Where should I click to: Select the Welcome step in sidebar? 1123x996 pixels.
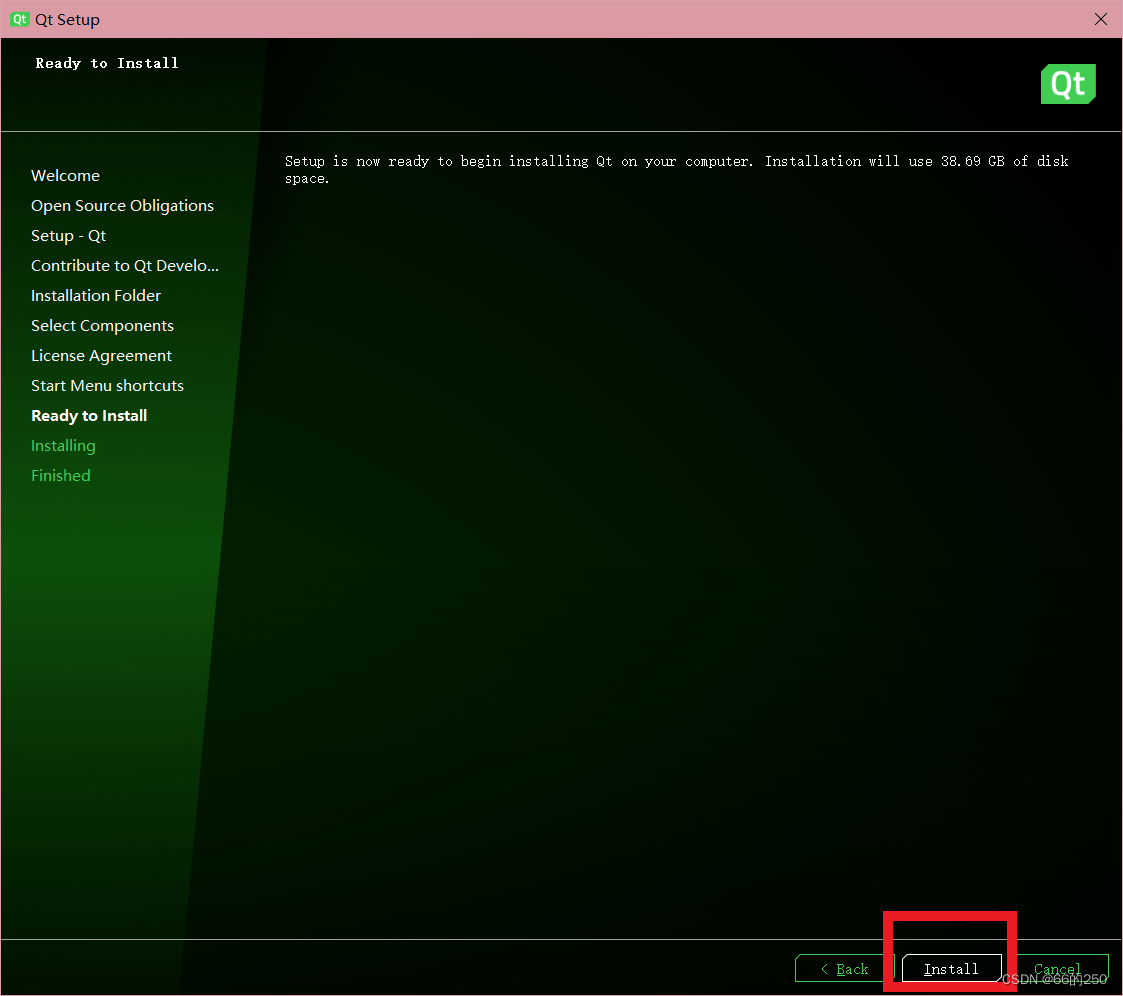[x=65, y=175]
